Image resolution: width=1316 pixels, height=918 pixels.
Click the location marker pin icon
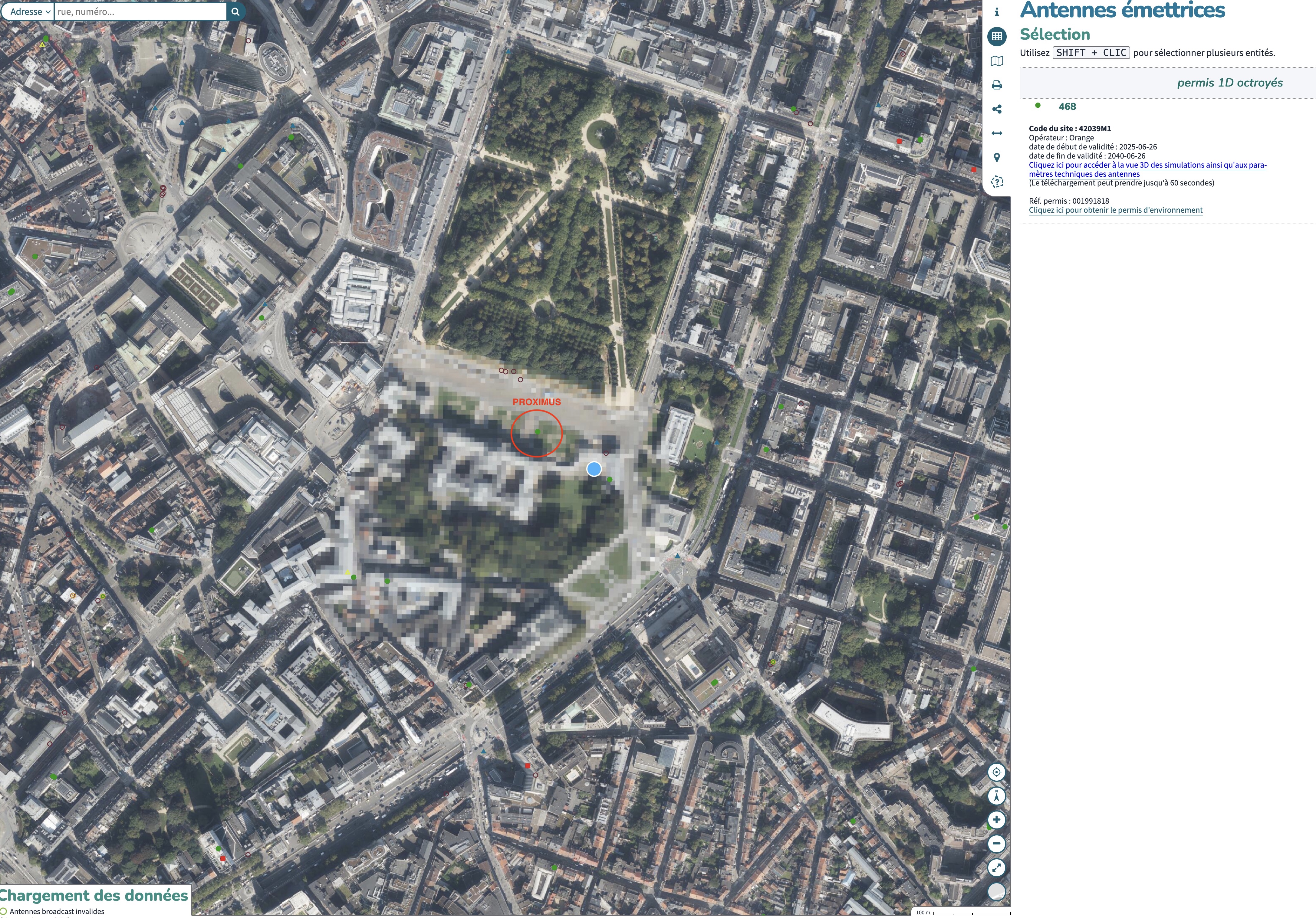click(x=997, y=158)
